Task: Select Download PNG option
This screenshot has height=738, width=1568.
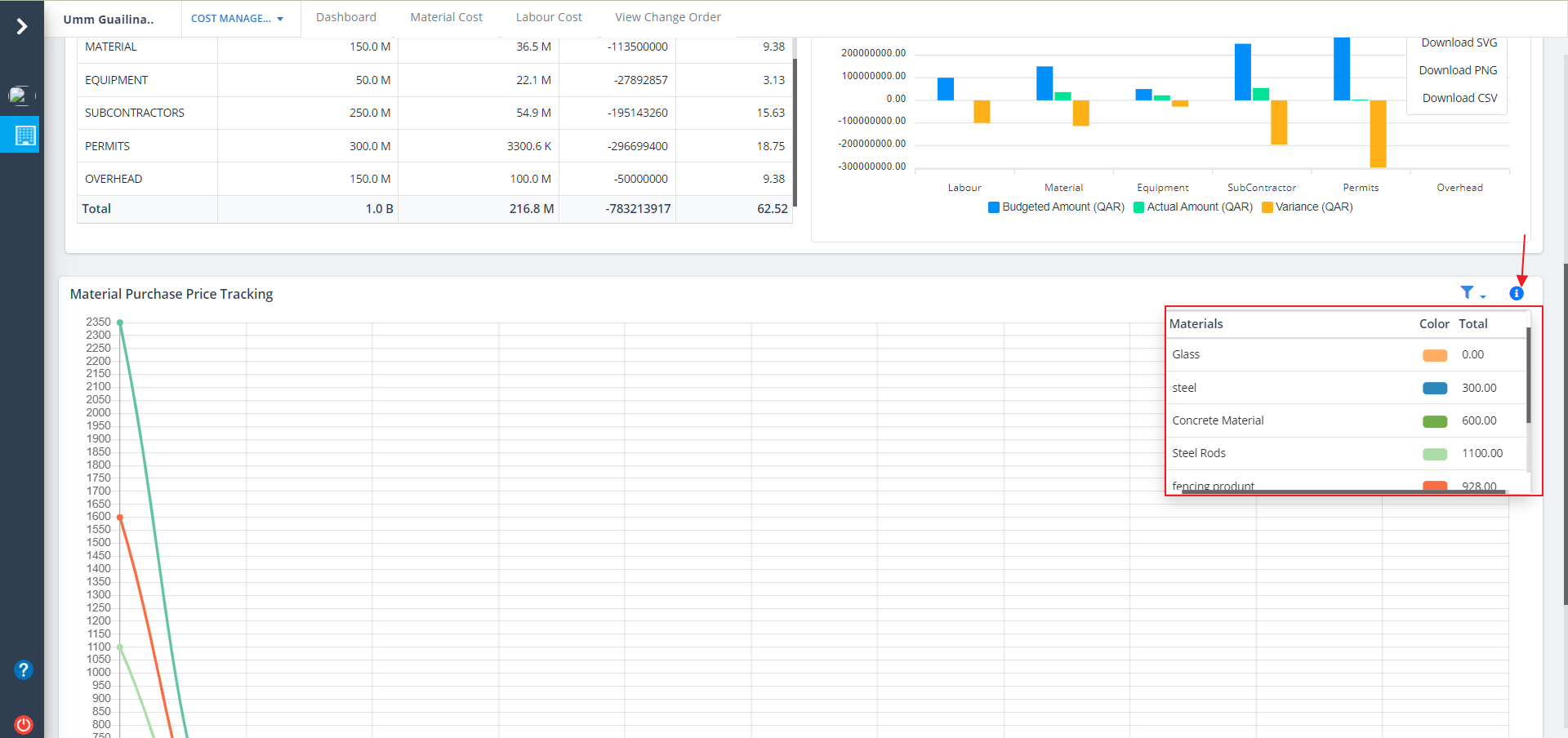Action: [x=1458, y=70]
